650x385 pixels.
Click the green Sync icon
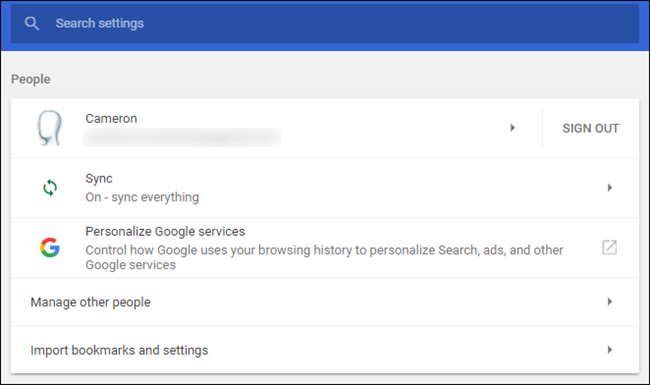tap(50, 188)
